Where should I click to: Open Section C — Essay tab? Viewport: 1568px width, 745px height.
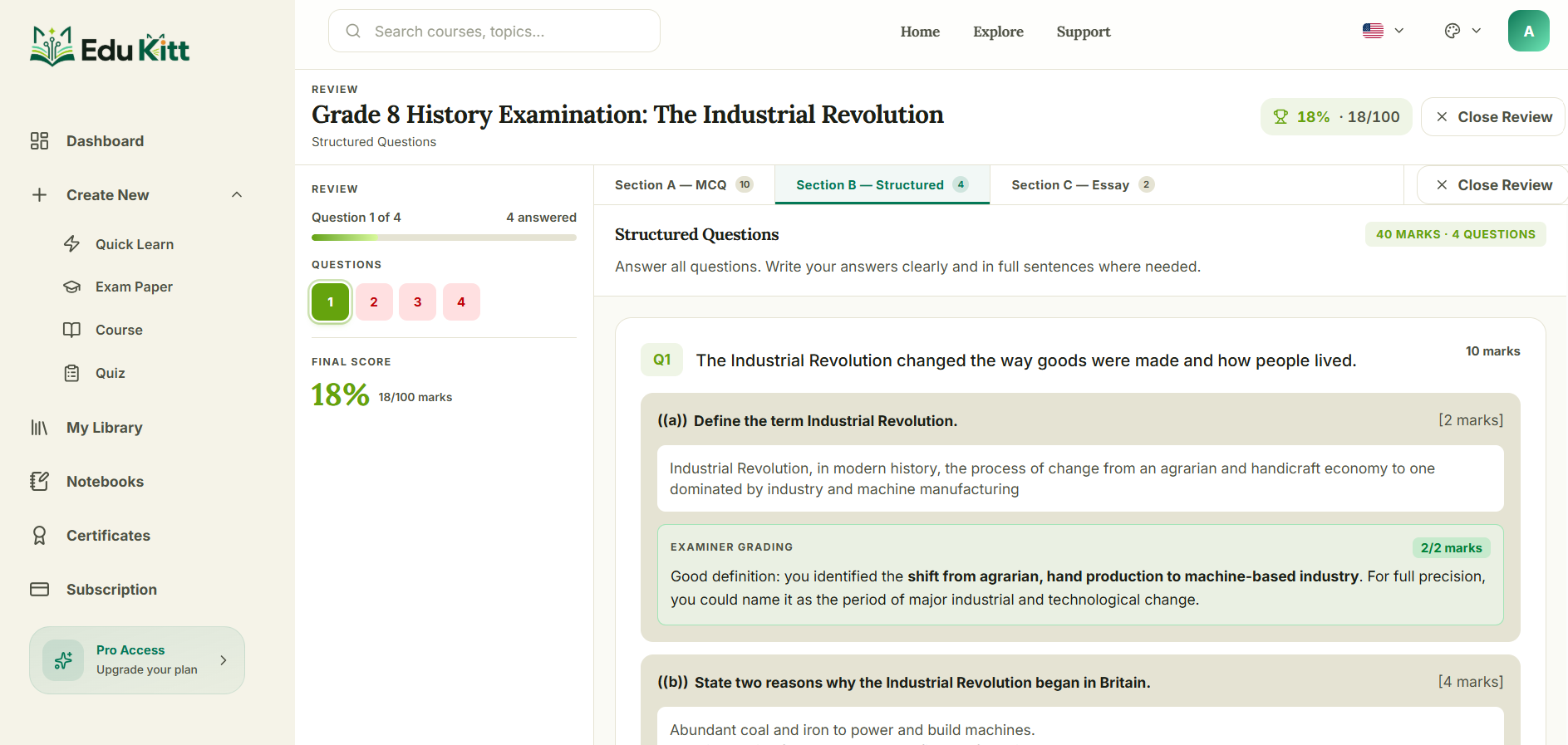[1083, 185]
